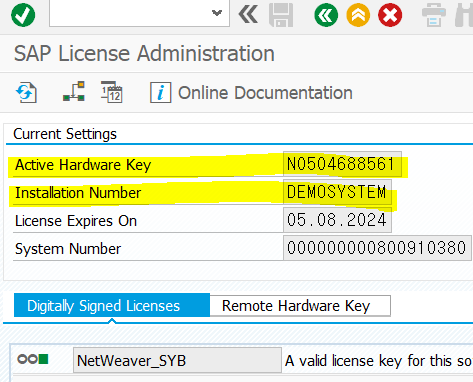Click the refresh document icon
This screenshot has width=473, height=382.
coord(26,92)
